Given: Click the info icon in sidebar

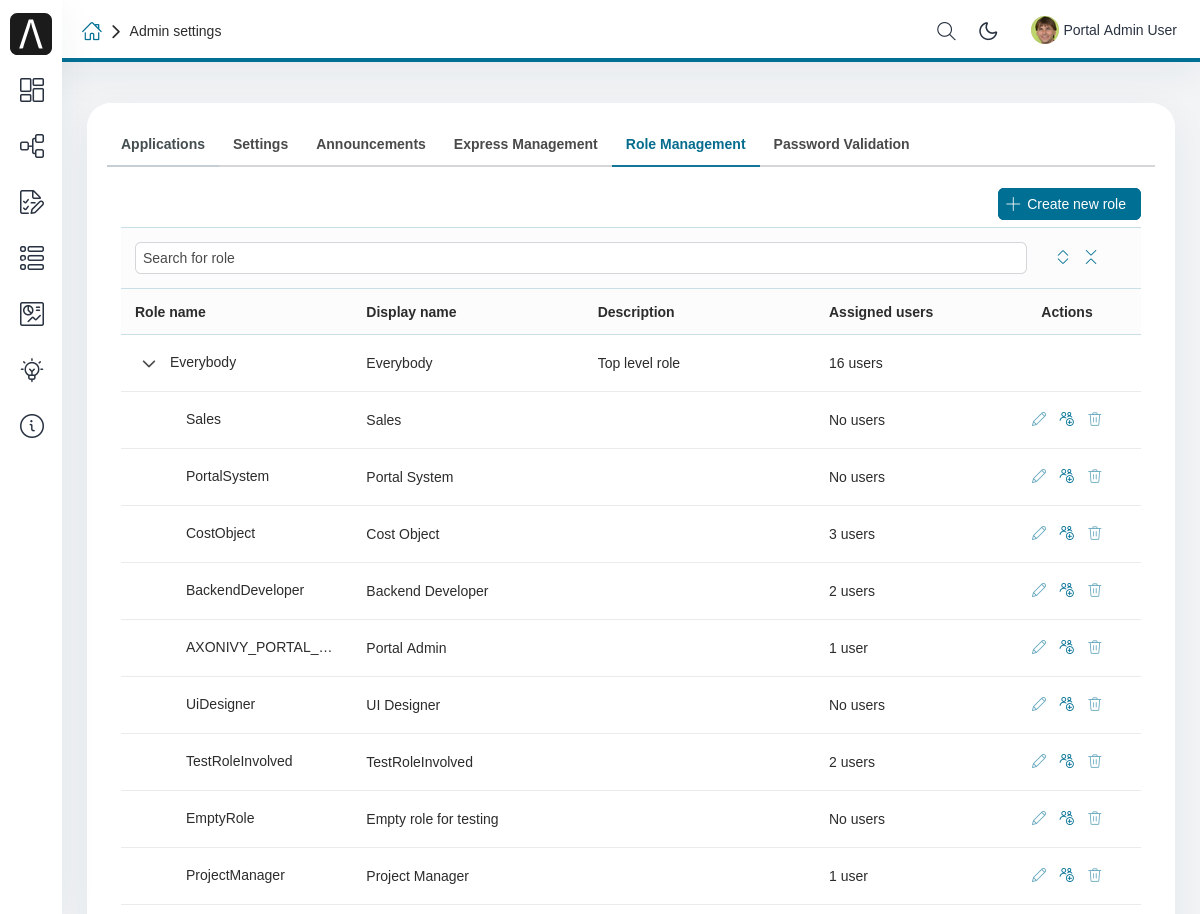Looking at the screenshot, I should pos(31,426).
